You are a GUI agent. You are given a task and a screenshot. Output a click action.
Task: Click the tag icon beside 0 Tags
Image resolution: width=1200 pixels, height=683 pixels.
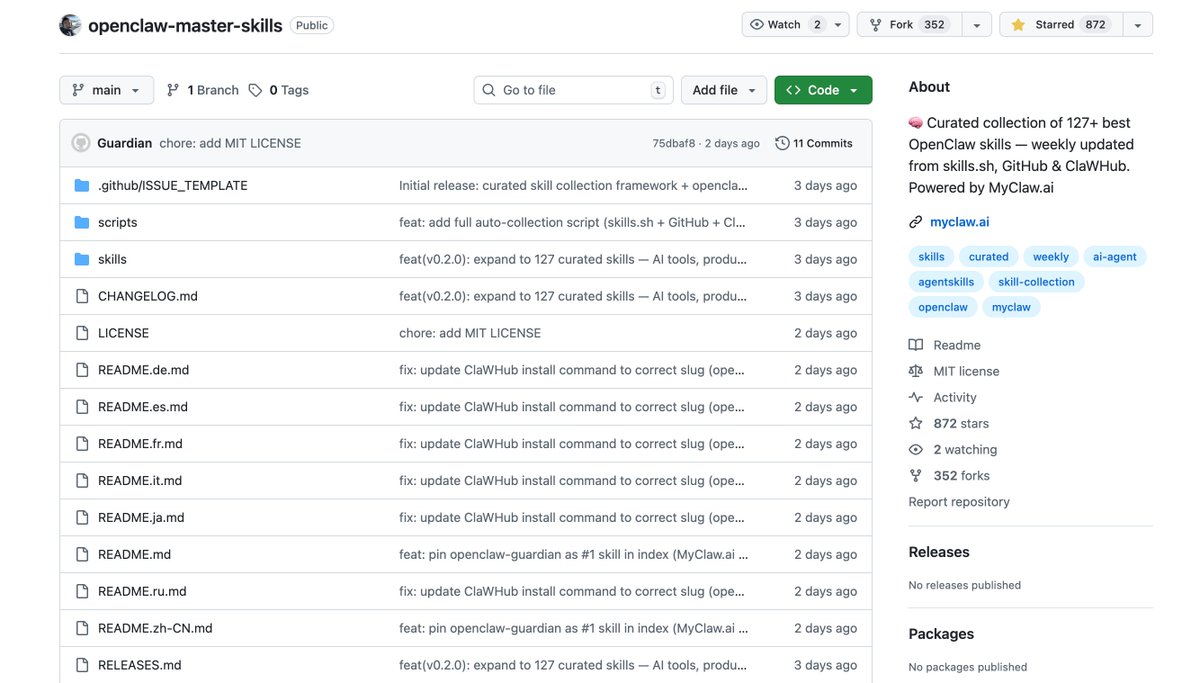coord(256,90)
